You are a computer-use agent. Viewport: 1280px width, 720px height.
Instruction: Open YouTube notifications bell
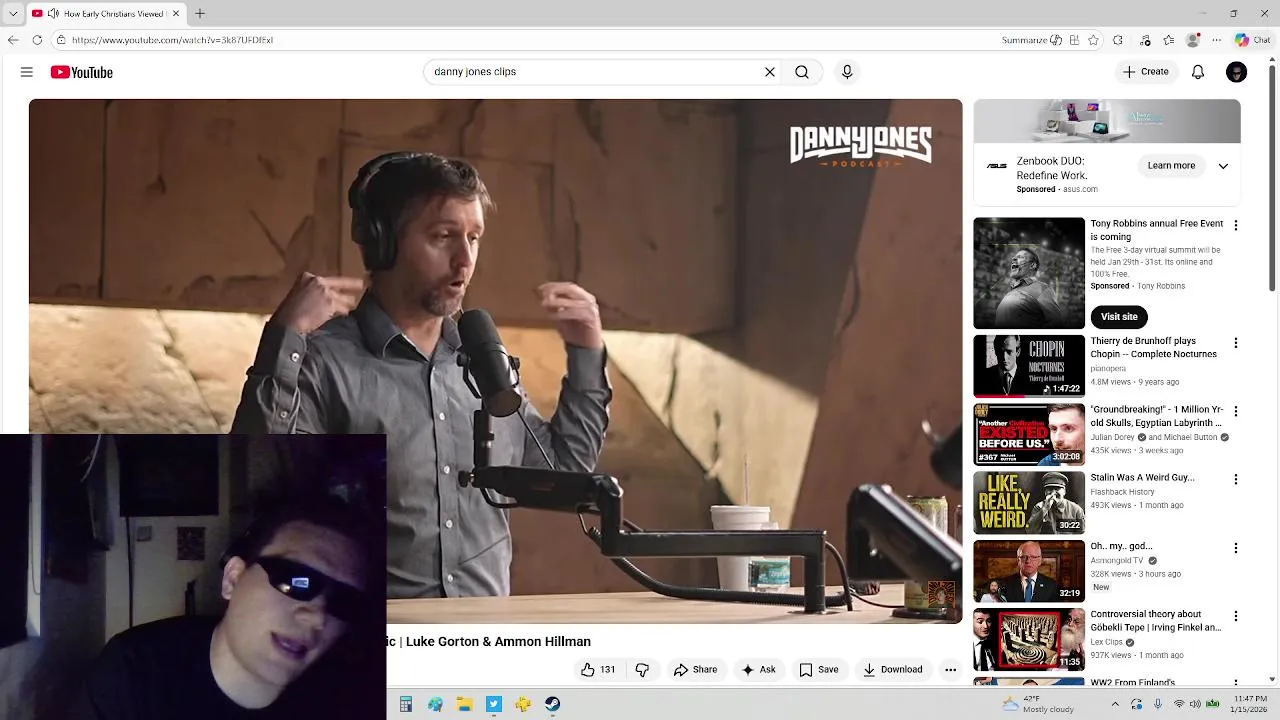(1198, 72)
